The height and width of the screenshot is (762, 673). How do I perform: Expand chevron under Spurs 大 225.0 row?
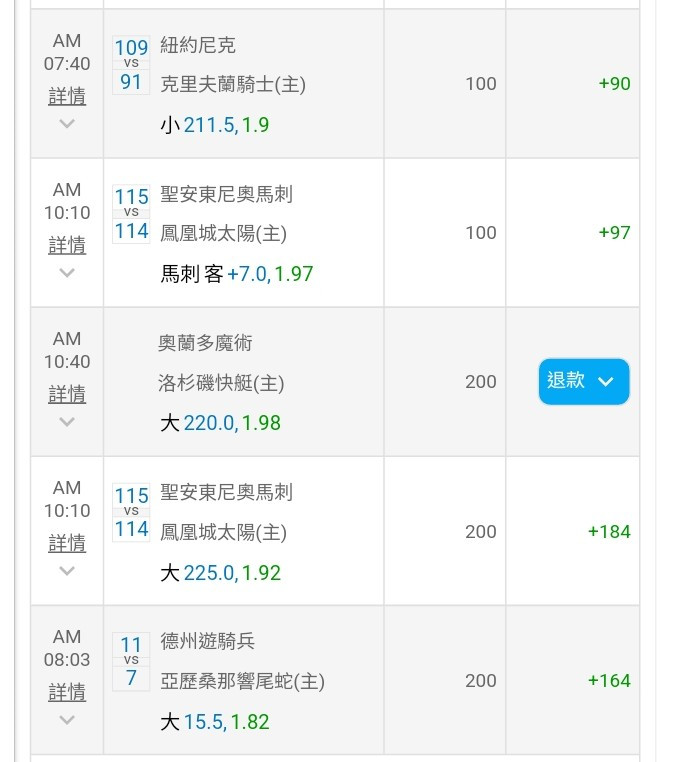tap(67, 571)
